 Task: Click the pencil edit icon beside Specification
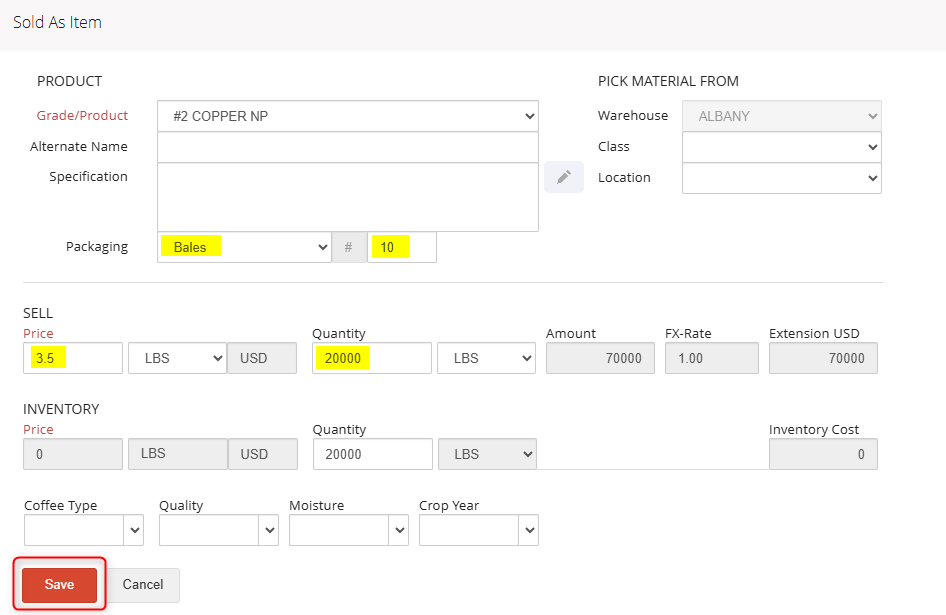point(564,177)
